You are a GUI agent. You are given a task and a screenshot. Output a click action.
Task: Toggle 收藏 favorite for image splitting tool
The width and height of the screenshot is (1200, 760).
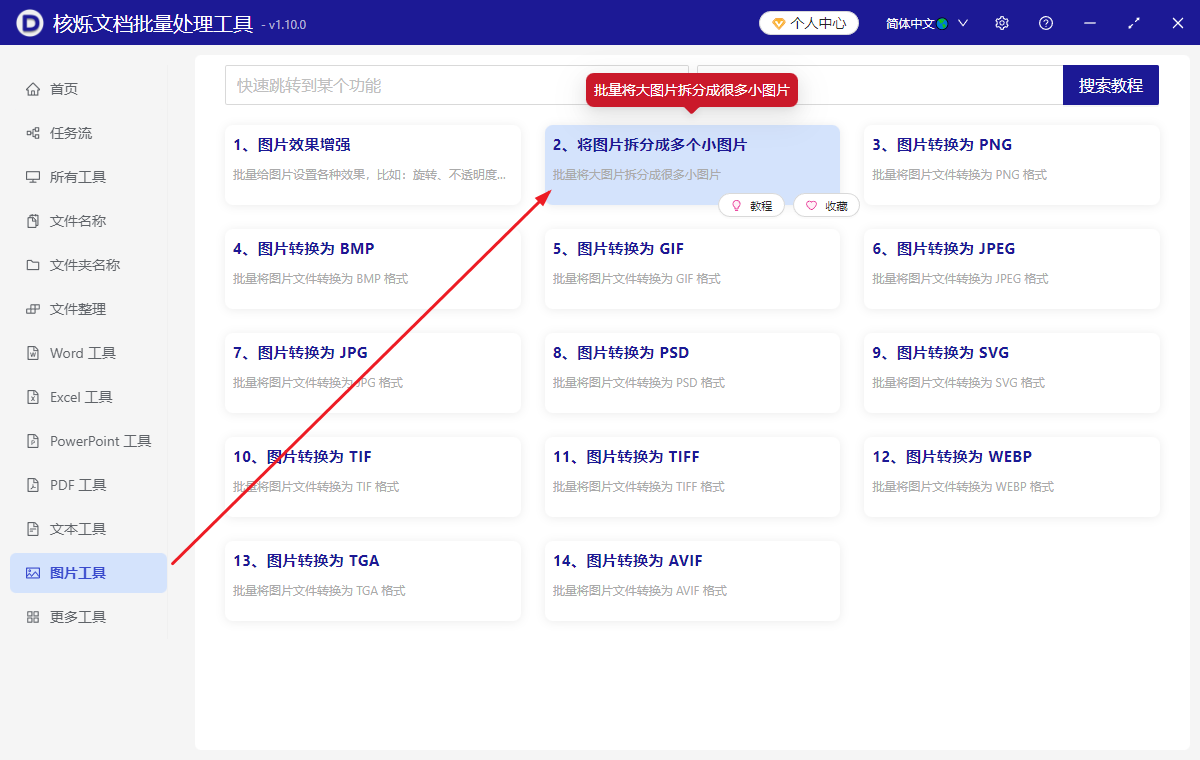coord(826,205)
